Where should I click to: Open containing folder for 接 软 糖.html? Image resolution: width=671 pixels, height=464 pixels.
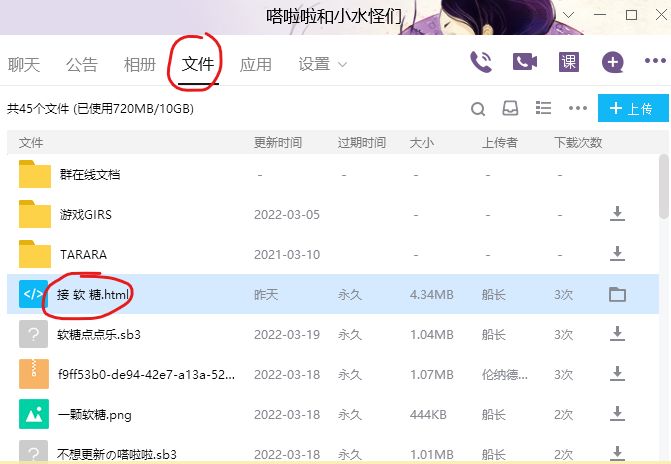618,294
